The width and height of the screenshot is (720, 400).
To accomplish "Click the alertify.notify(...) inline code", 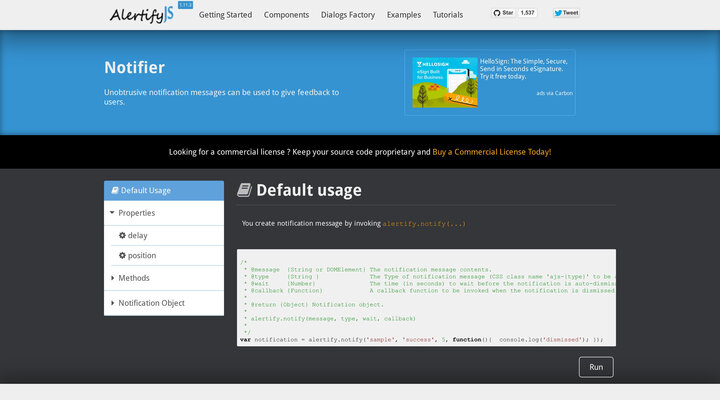I will tap(424, 224).
